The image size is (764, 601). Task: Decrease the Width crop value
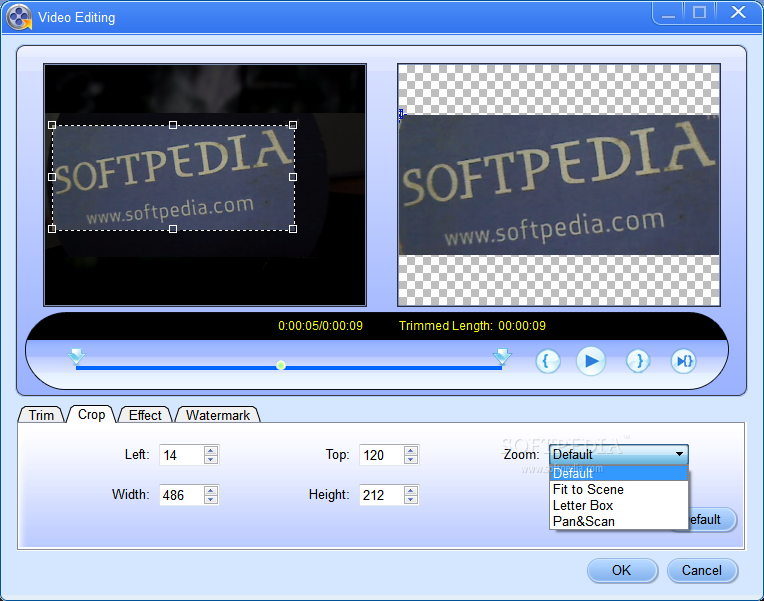tap(211, 500)
